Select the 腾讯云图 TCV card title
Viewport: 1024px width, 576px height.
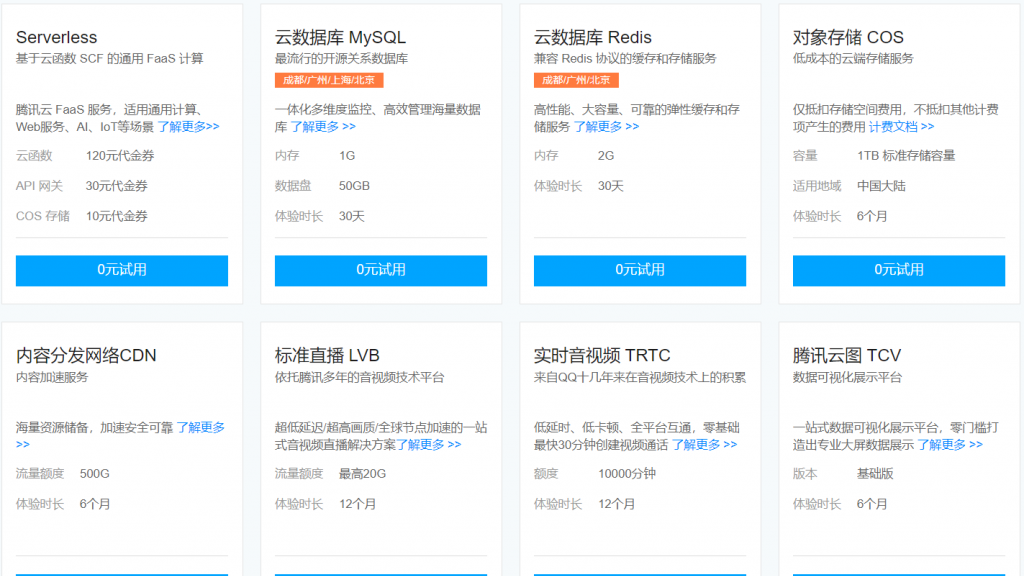[847, 355]
